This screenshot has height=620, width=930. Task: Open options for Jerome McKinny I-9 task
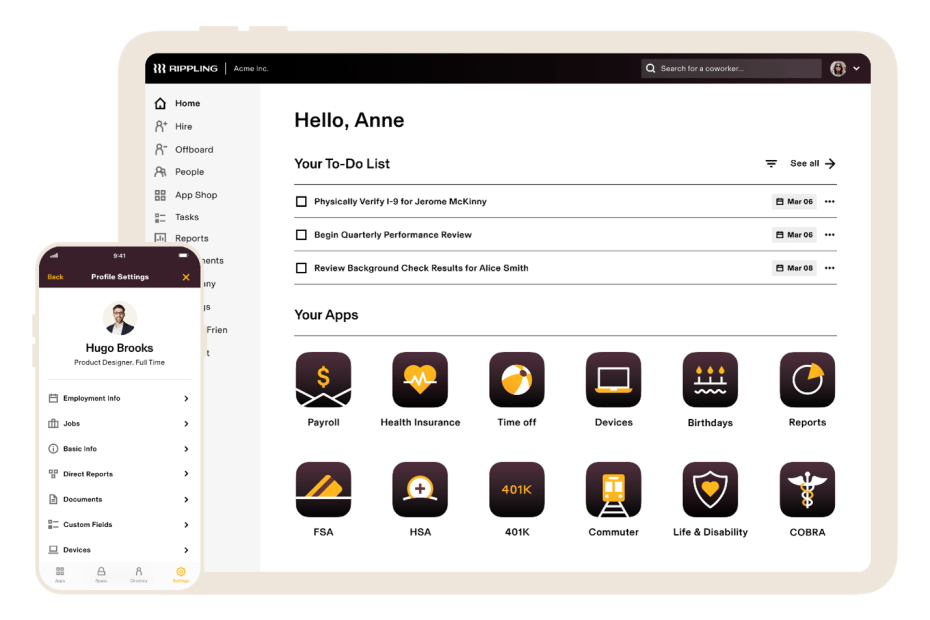[830, 202]
